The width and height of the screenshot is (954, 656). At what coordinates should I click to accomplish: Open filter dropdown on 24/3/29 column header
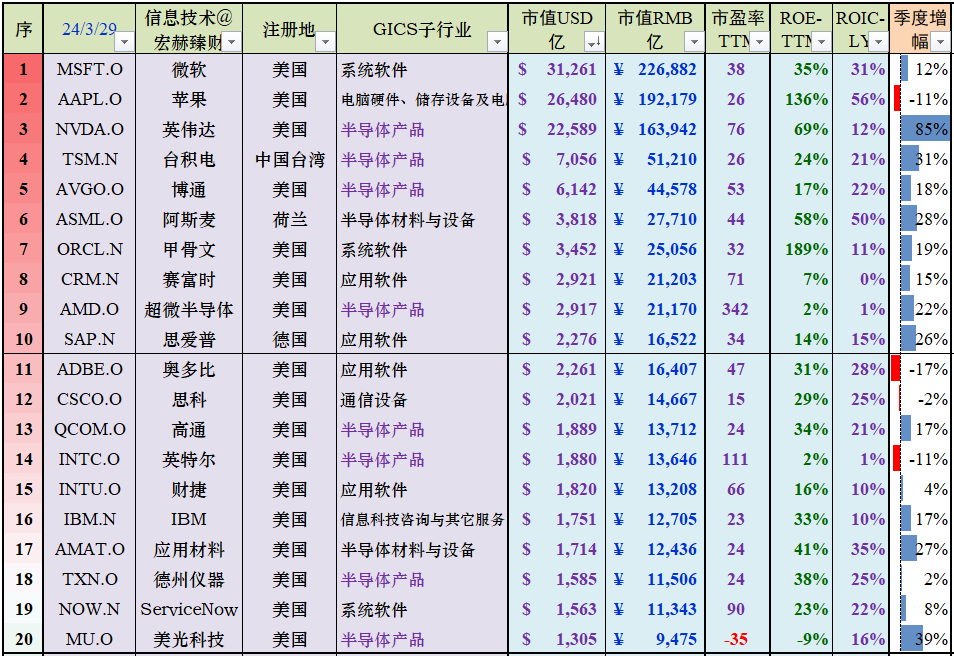pyautogui.click(x=125, y=42)
